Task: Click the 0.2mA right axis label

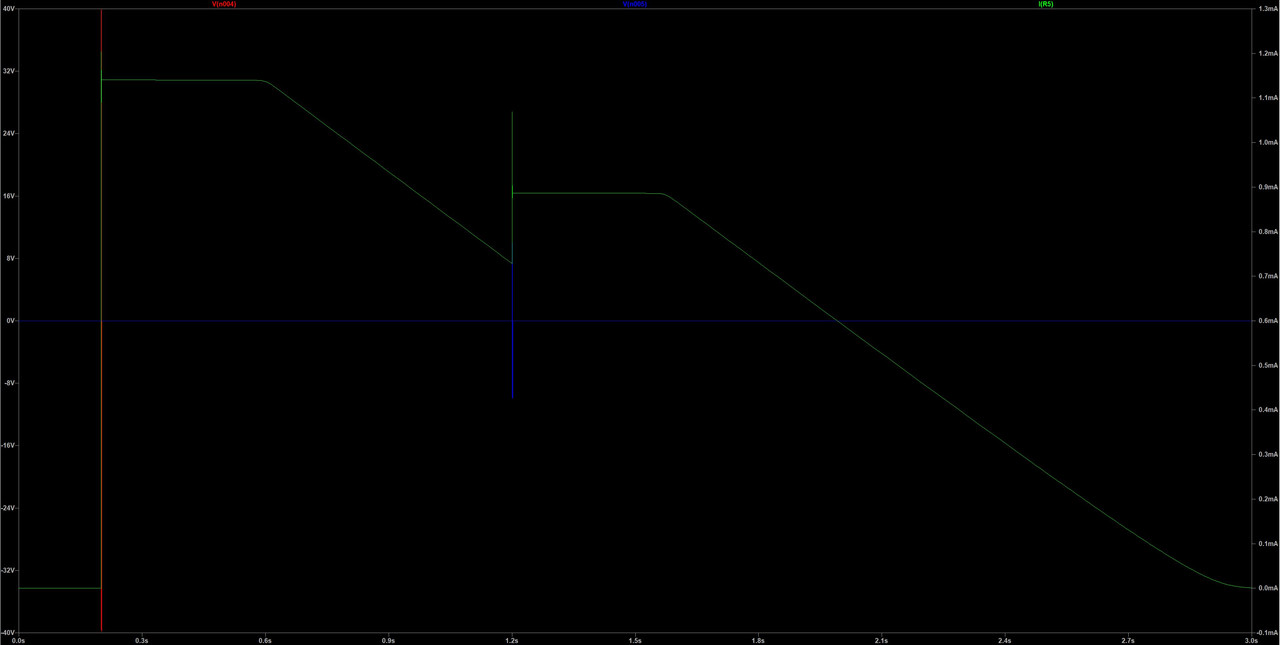Action: click(1269, 499)
